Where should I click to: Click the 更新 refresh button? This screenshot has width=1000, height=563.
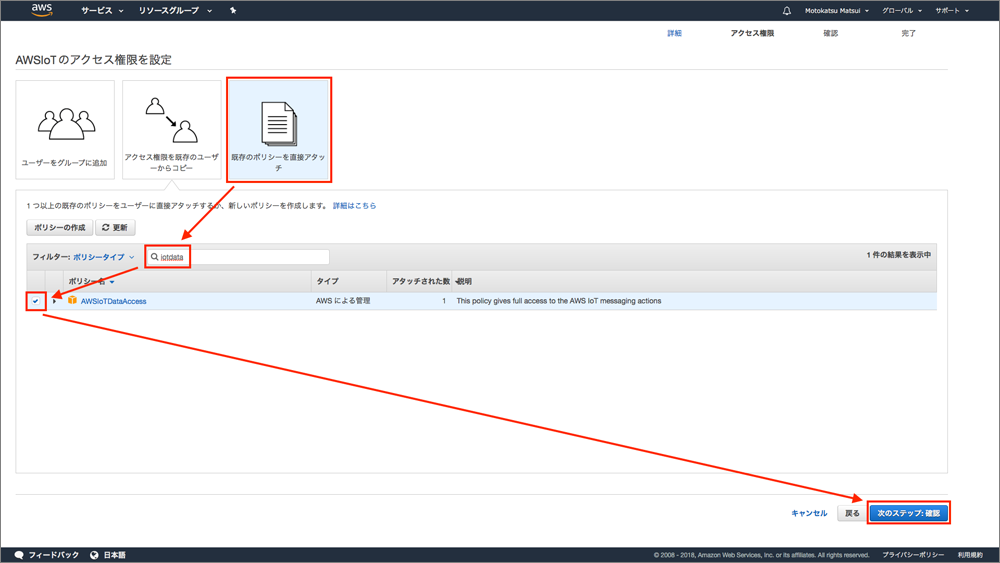click(115, 228)
